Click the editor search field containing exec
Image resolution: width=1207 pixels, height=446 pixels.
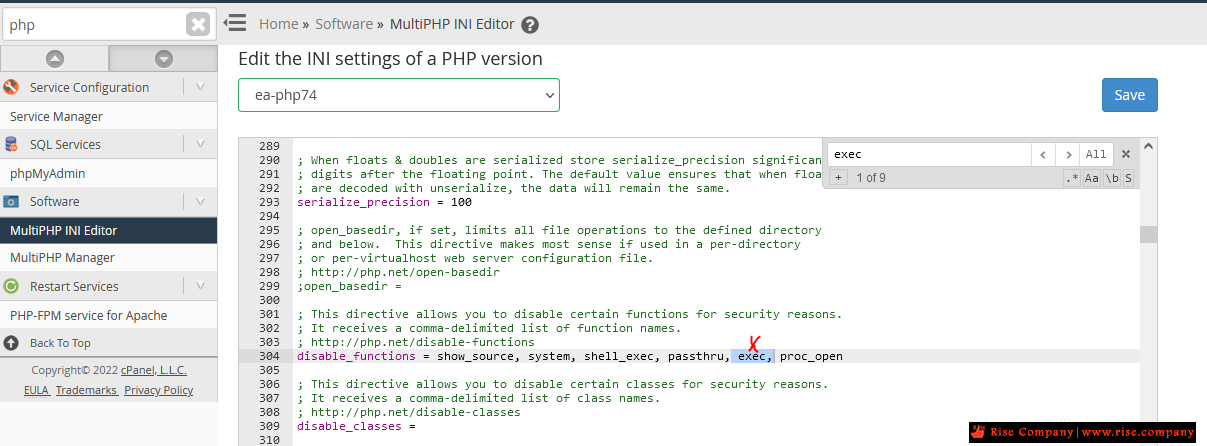[929, 155]
